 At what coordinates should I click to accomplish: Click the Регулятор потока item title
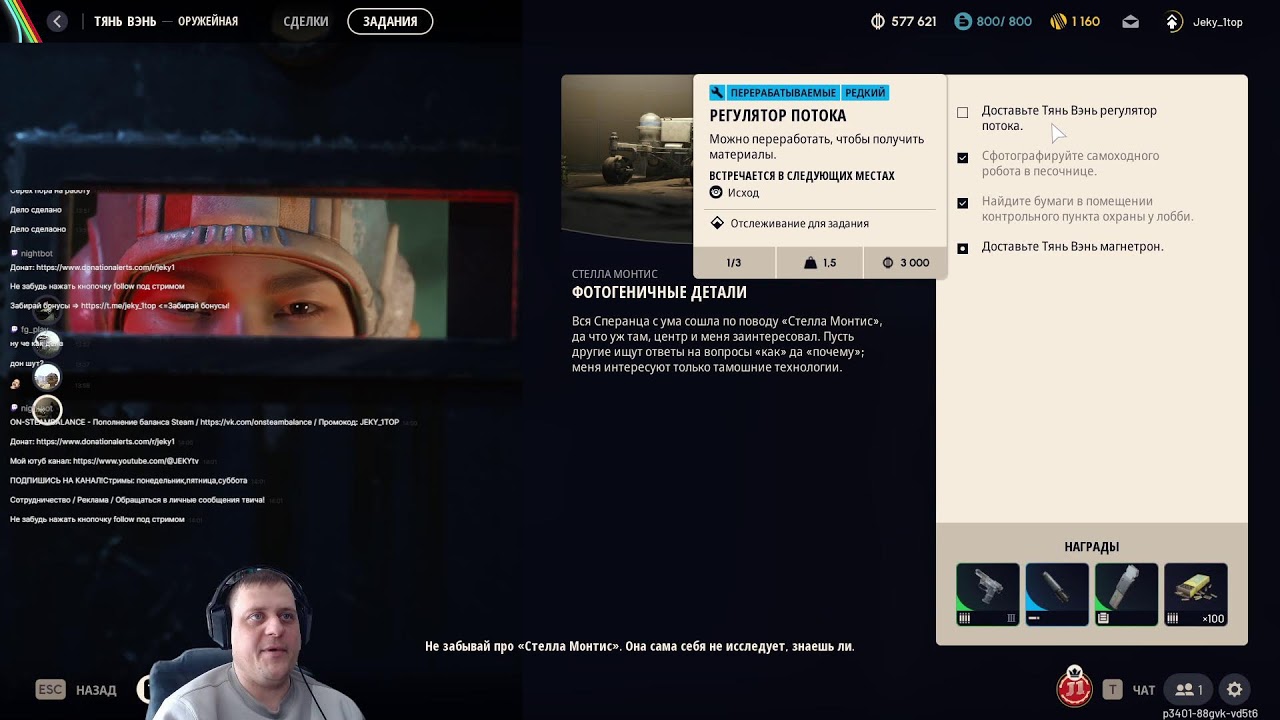click(x=778, y=116)
